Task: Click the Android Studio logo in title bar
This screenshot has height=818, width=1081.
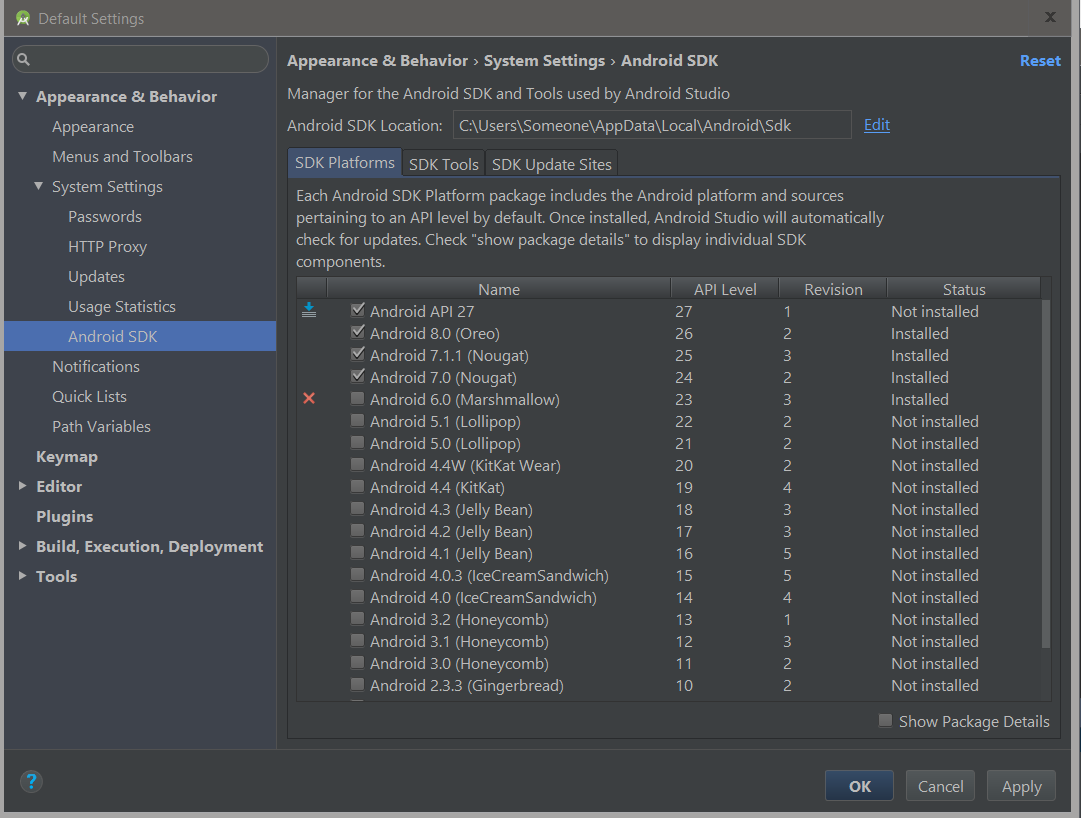Action: pyautogui.click(x=23, y=19)
